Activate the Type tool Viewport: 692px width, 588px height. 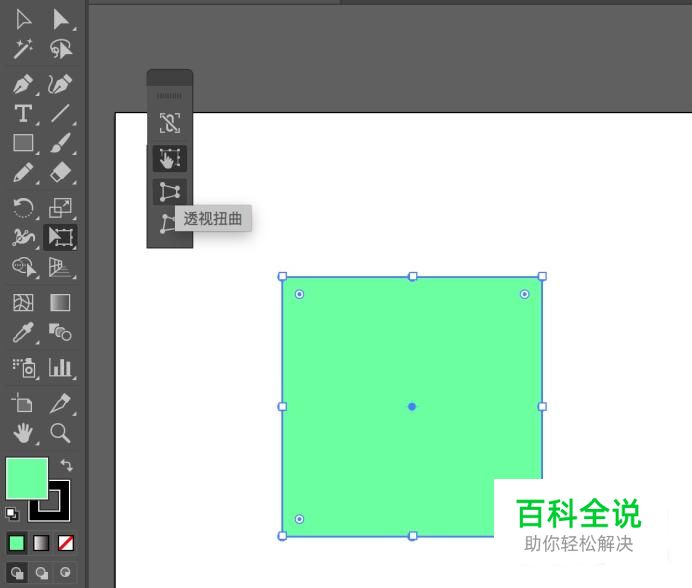pyautogui.click(x=23, y=113)
